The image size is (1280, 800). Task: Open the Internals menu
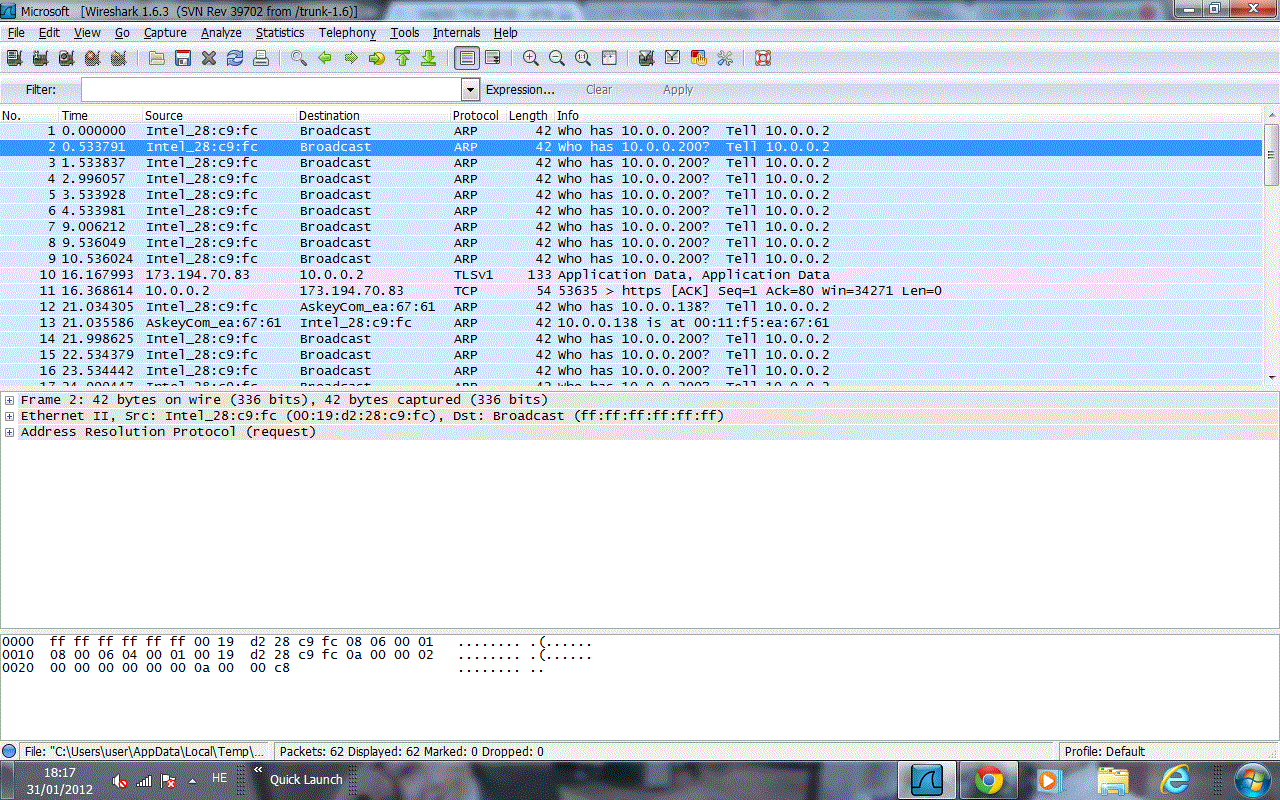[457, 33]
